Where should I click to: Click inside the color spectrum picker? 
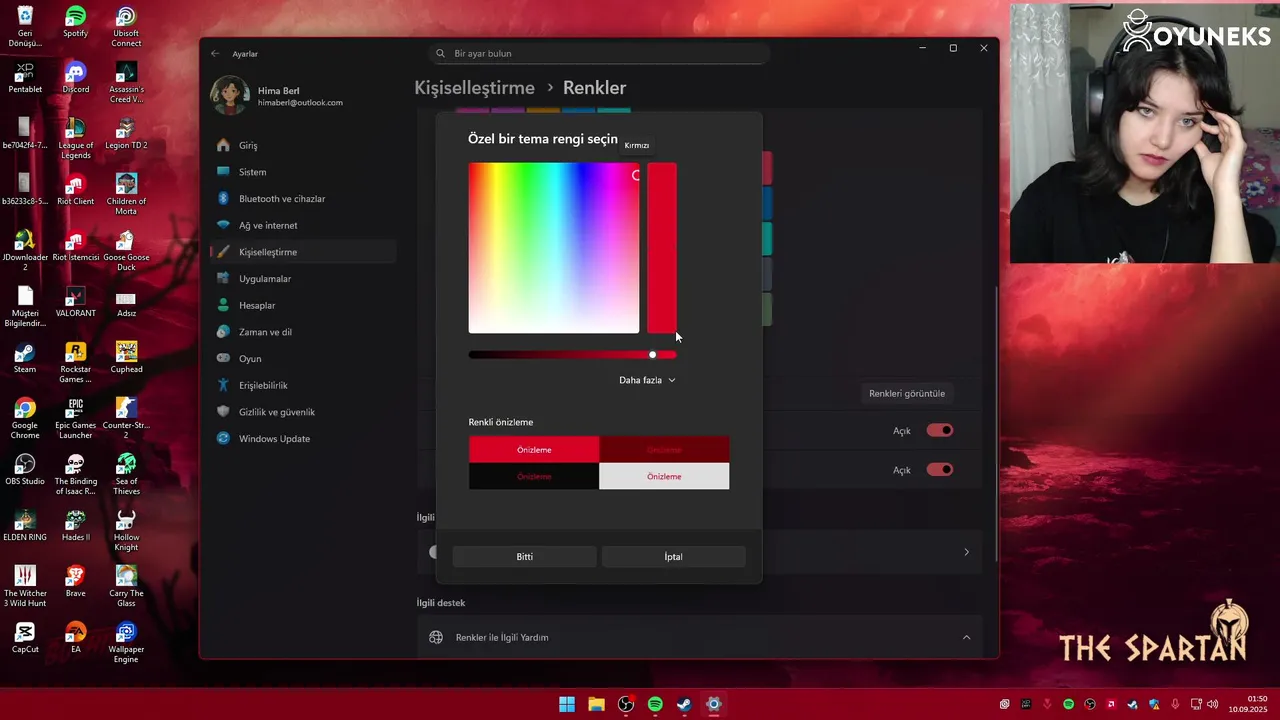click(554, 248)
